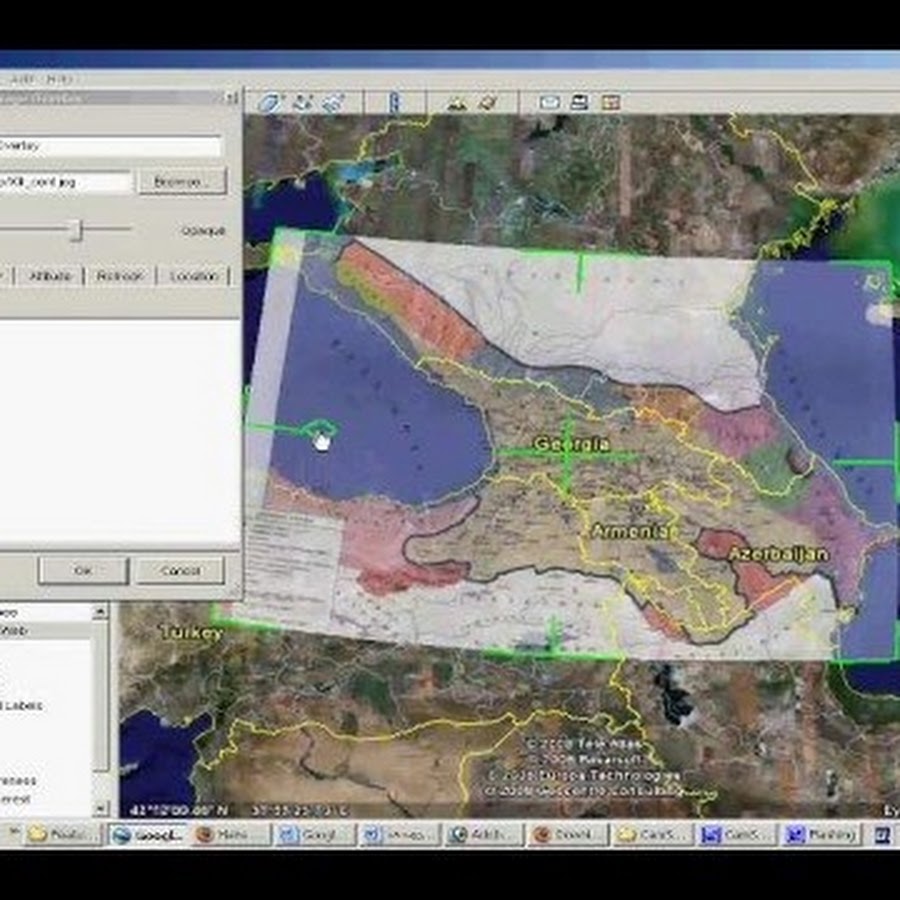Open the Ruler measuring tool
900x900 pixels.
(x=394, y=103)
